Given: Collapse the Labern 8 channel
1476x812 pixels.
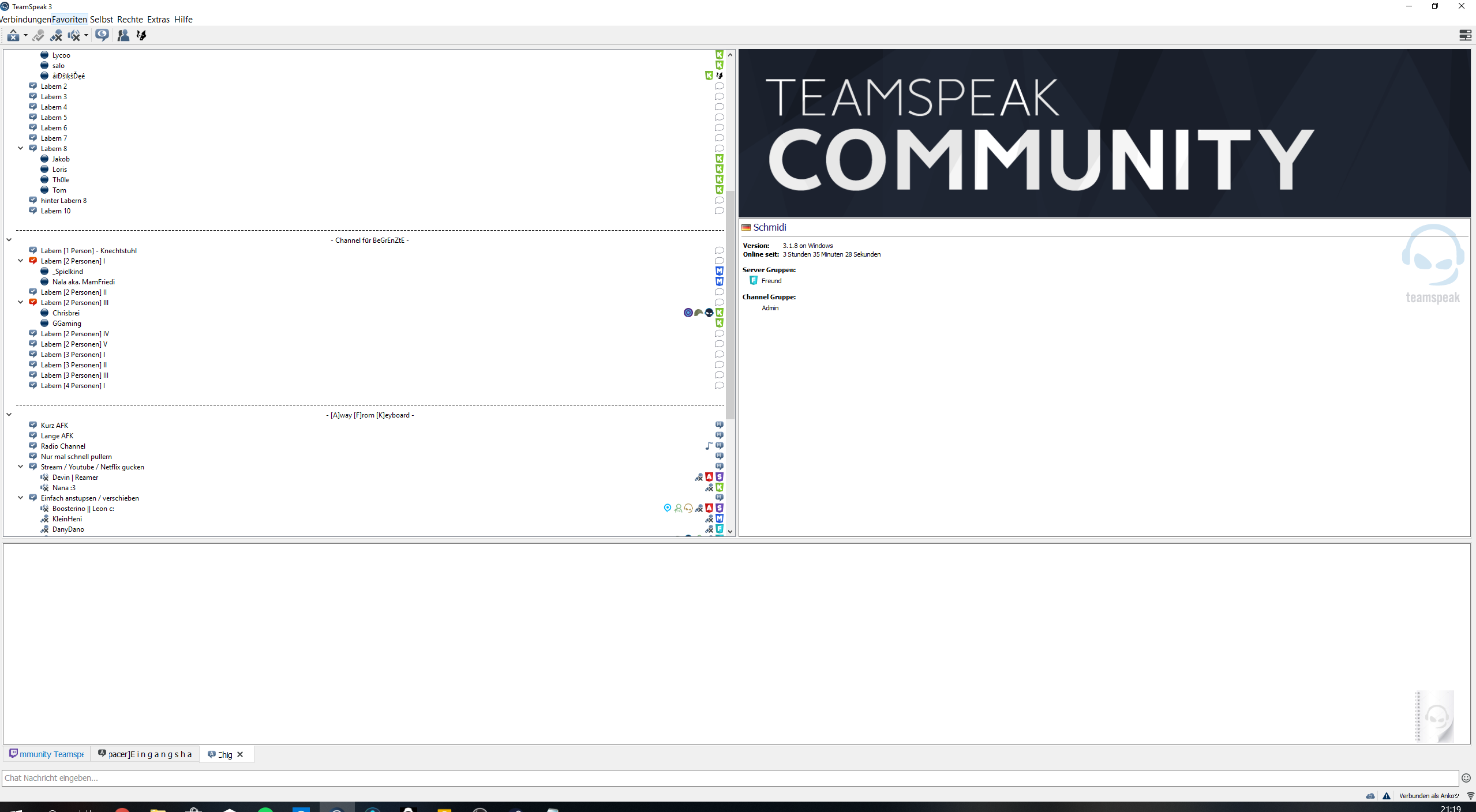Looking at the screenshot, I should coord(21,148).
